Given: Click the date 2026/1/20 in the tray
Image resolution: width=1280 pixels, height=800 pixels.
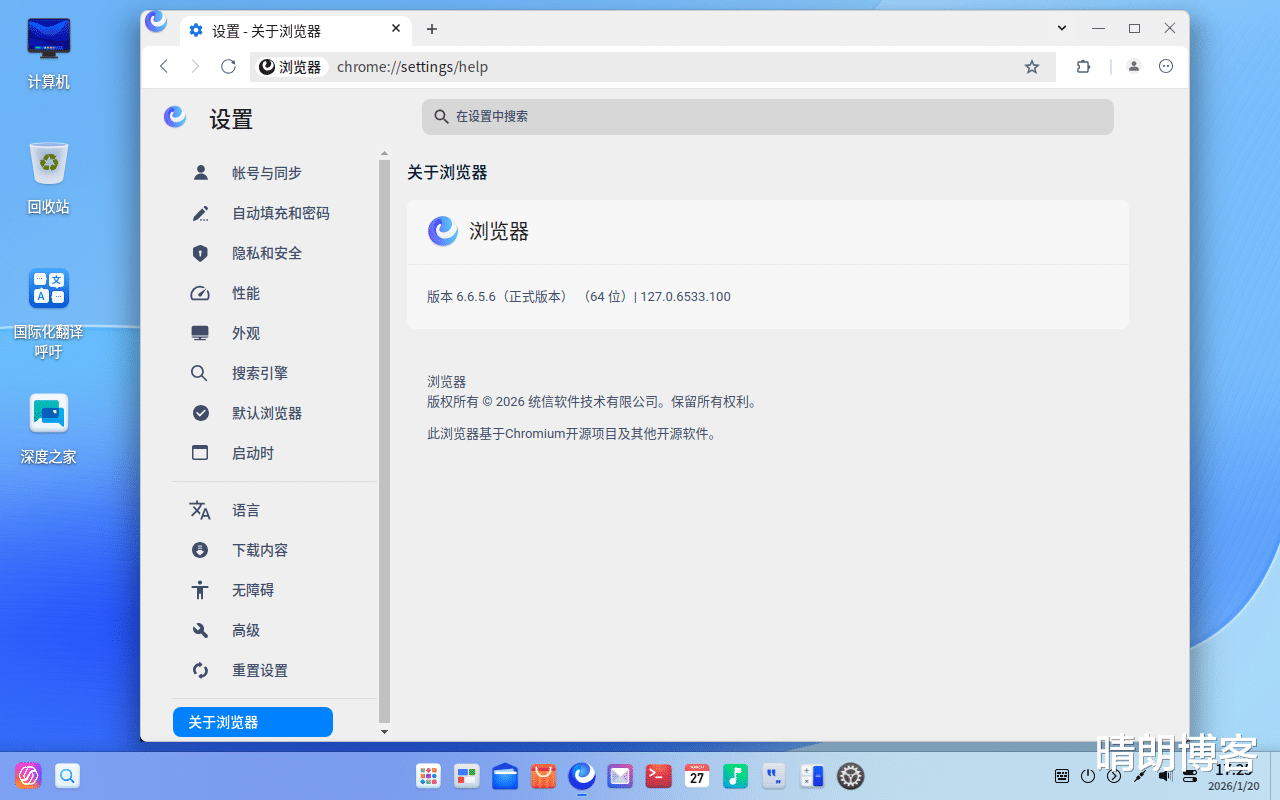Looking at the screenshot, I should 1233,787.
